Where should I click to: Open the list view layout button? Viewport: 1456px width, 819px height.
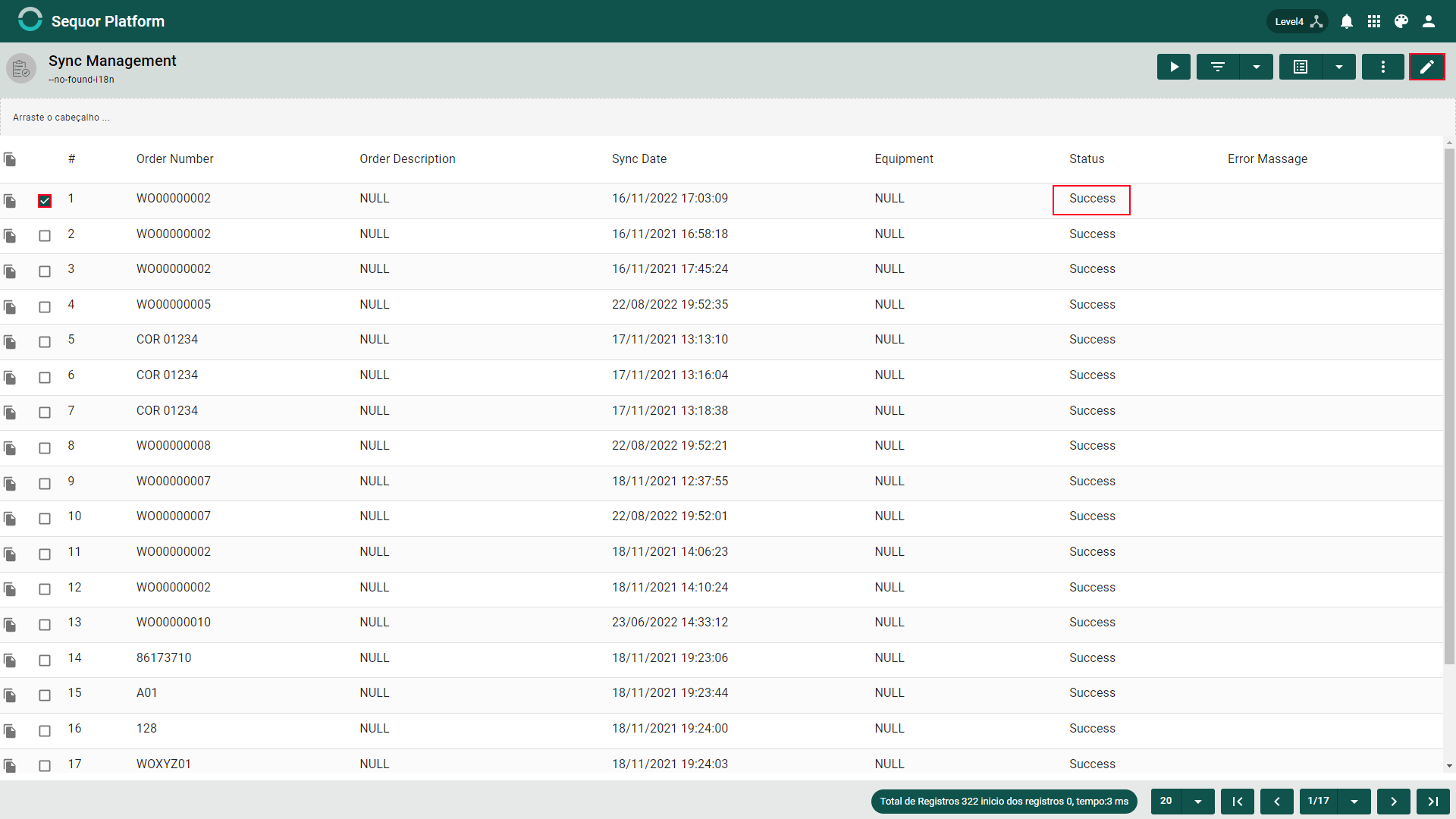coord(1301,67)
